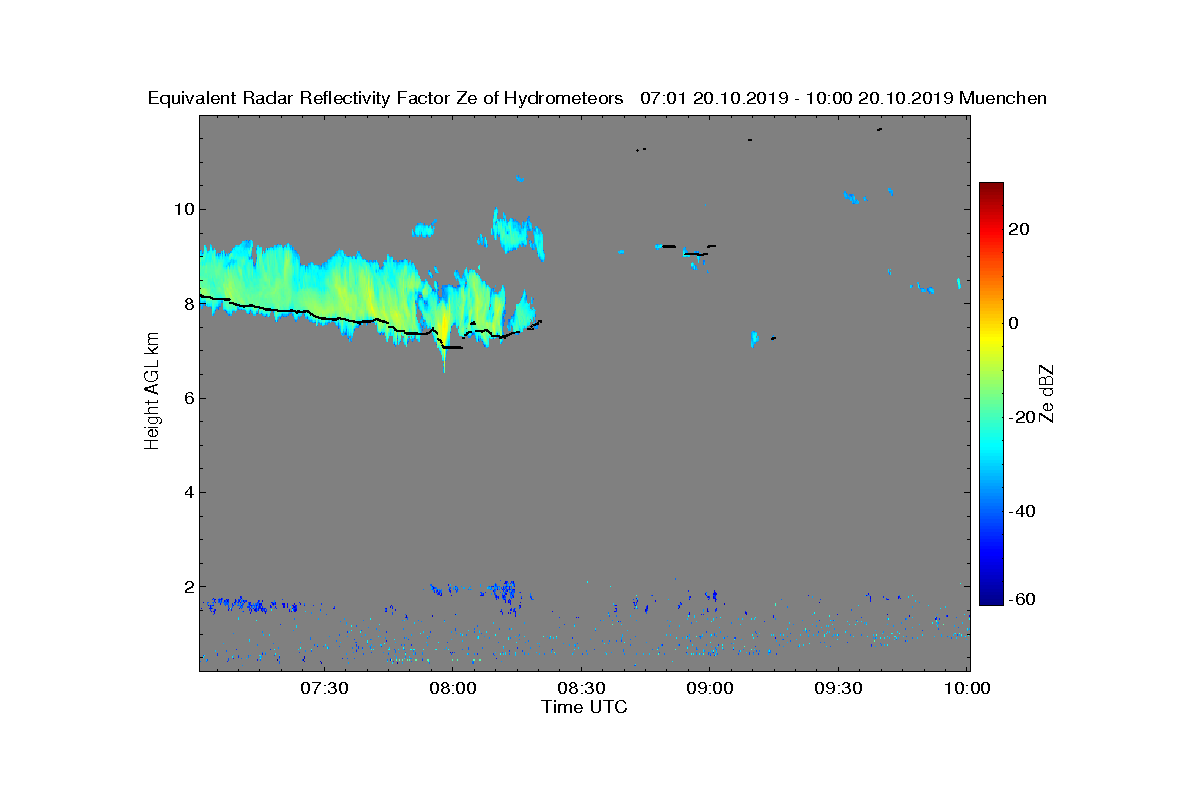1200x800 pixels.
Task: Click the height axis label 2
Action: [x=187, y=586]
